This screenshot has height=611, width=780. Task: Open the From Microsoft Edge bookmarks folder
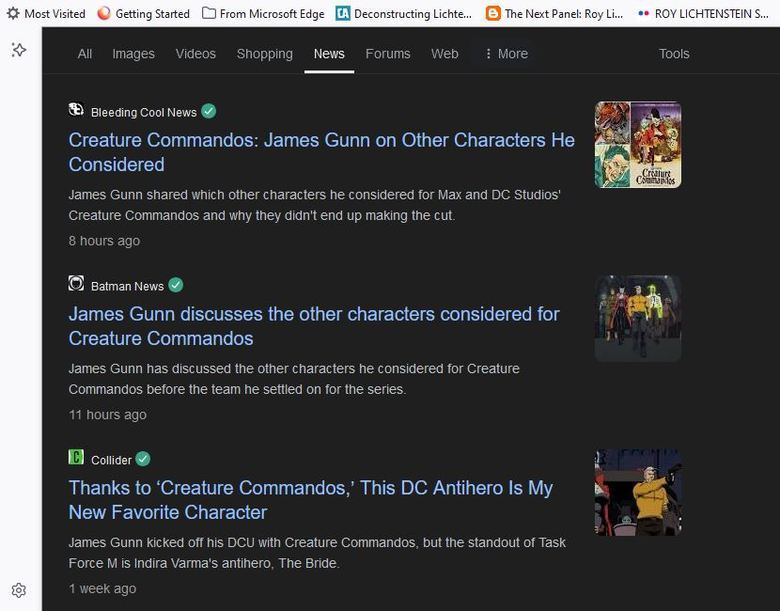point(263,13)
